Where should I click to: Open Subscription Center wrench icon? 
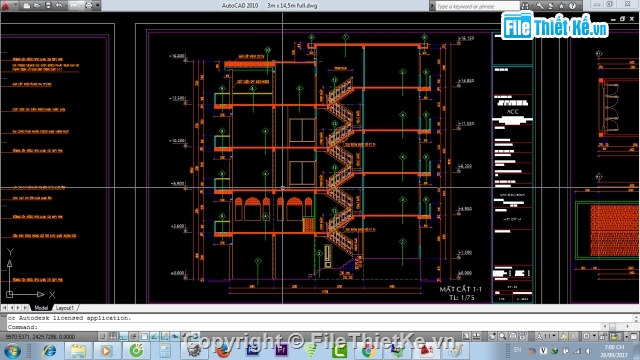tap(540, 6)
